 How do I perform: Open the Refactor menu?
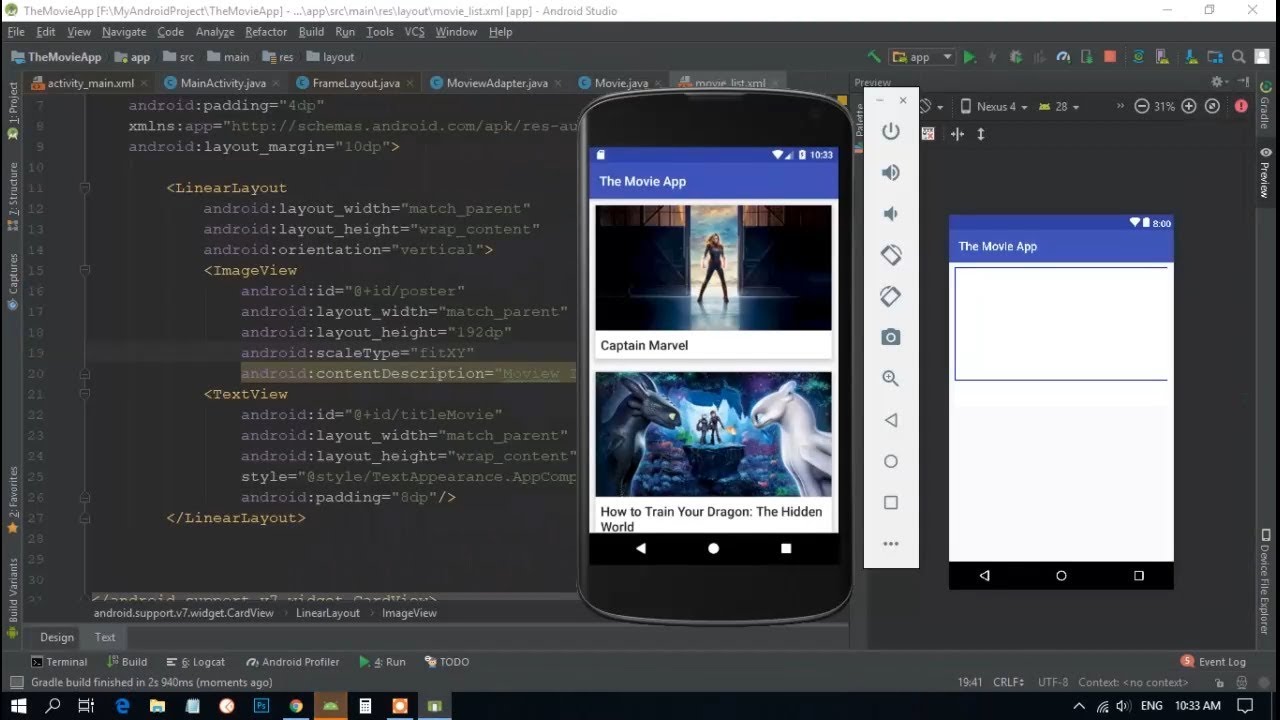[x=266, y=31]
